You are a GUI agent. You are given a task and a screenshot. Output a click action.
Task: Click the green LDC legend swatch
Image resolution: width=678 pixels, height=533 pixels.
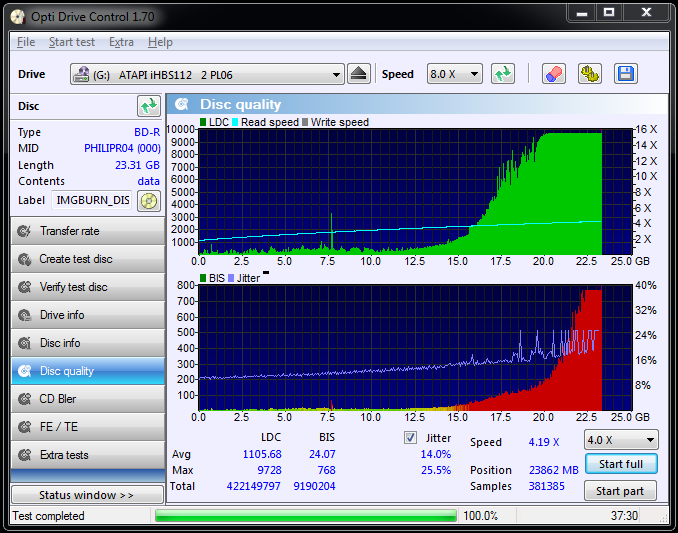(x=203, y=122)
